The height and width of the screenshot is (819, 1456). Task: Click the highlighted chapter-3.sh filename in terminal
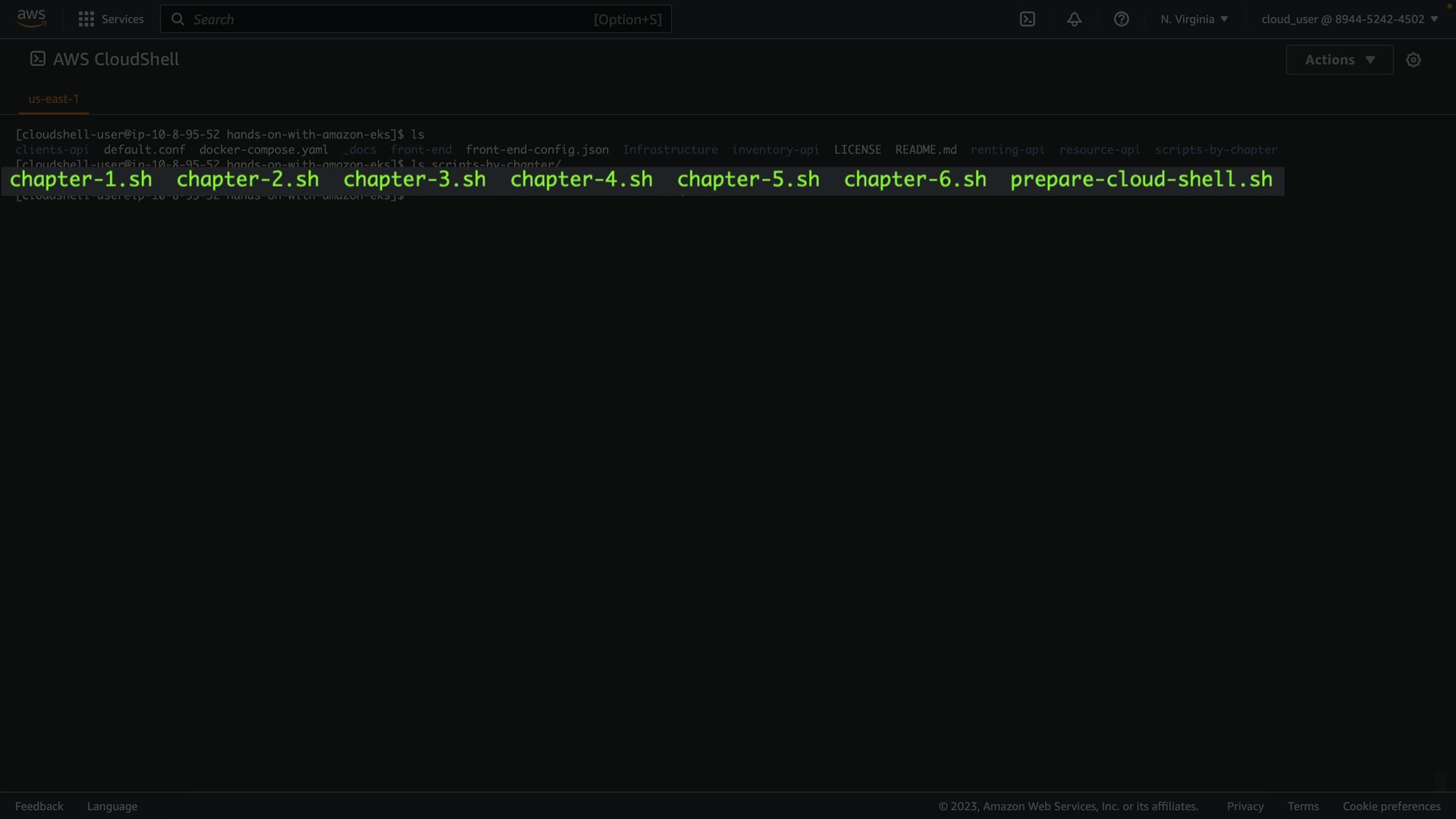(x=415, y=180)
